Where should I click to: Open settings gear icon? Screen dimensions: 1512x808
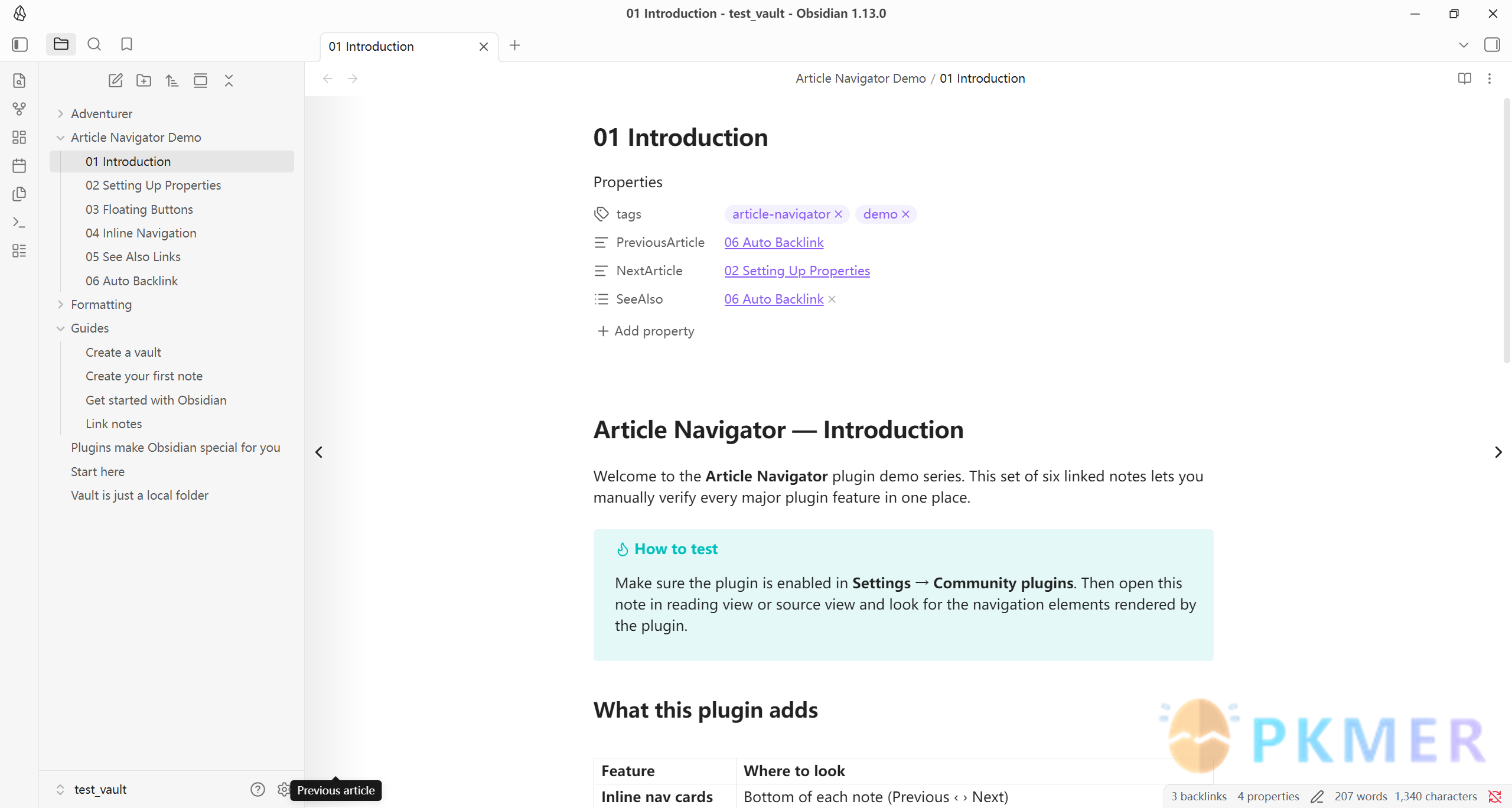click(283, 790)
